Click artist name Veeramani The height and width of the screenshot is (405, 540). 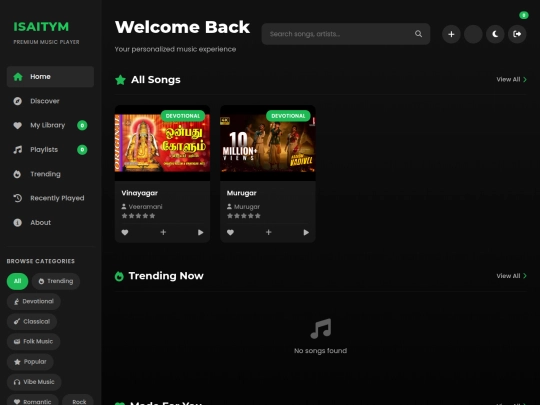tap(145, 207)
